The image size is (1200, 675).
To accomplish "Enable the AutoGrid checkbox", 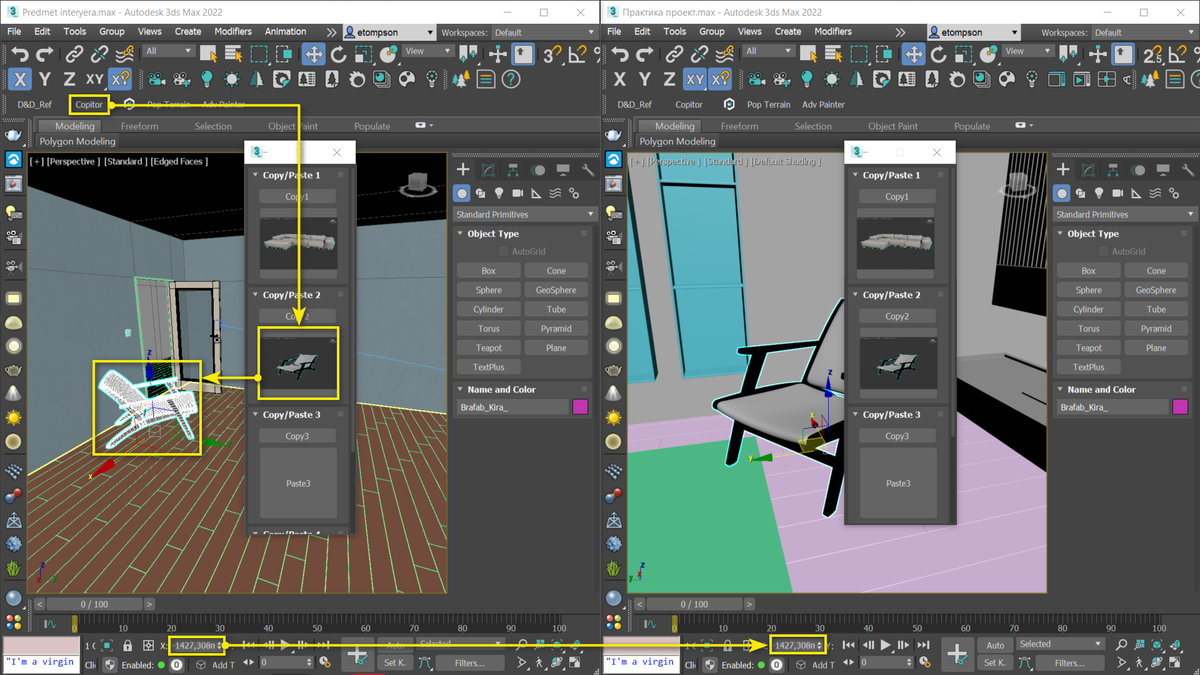I will (x=503, y=251).
